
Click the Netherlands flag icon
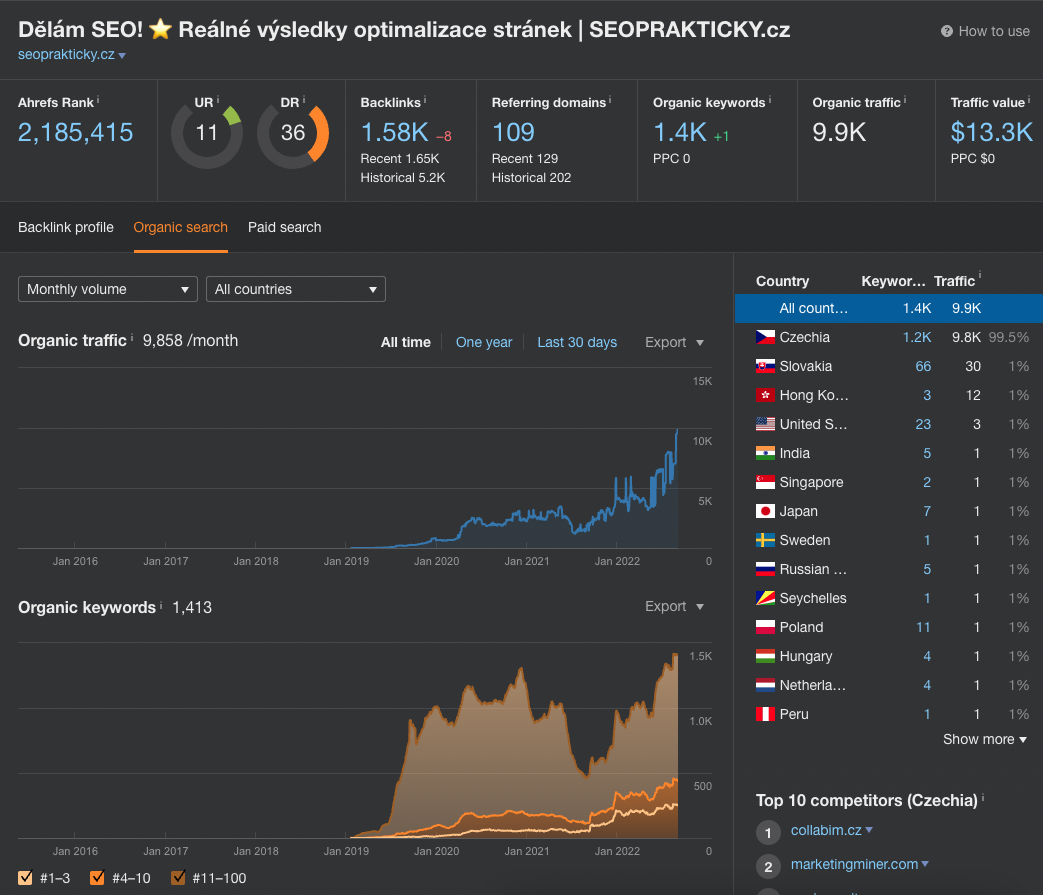[766, 685]
